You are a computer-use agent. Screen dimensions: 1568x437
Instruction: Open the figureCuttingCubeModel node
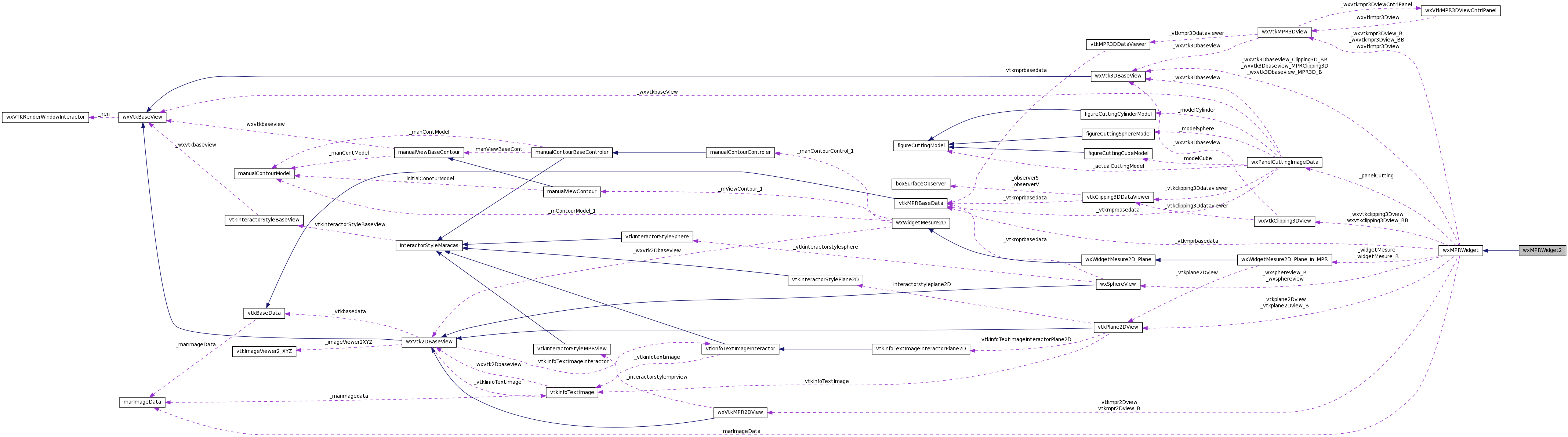1118,154
